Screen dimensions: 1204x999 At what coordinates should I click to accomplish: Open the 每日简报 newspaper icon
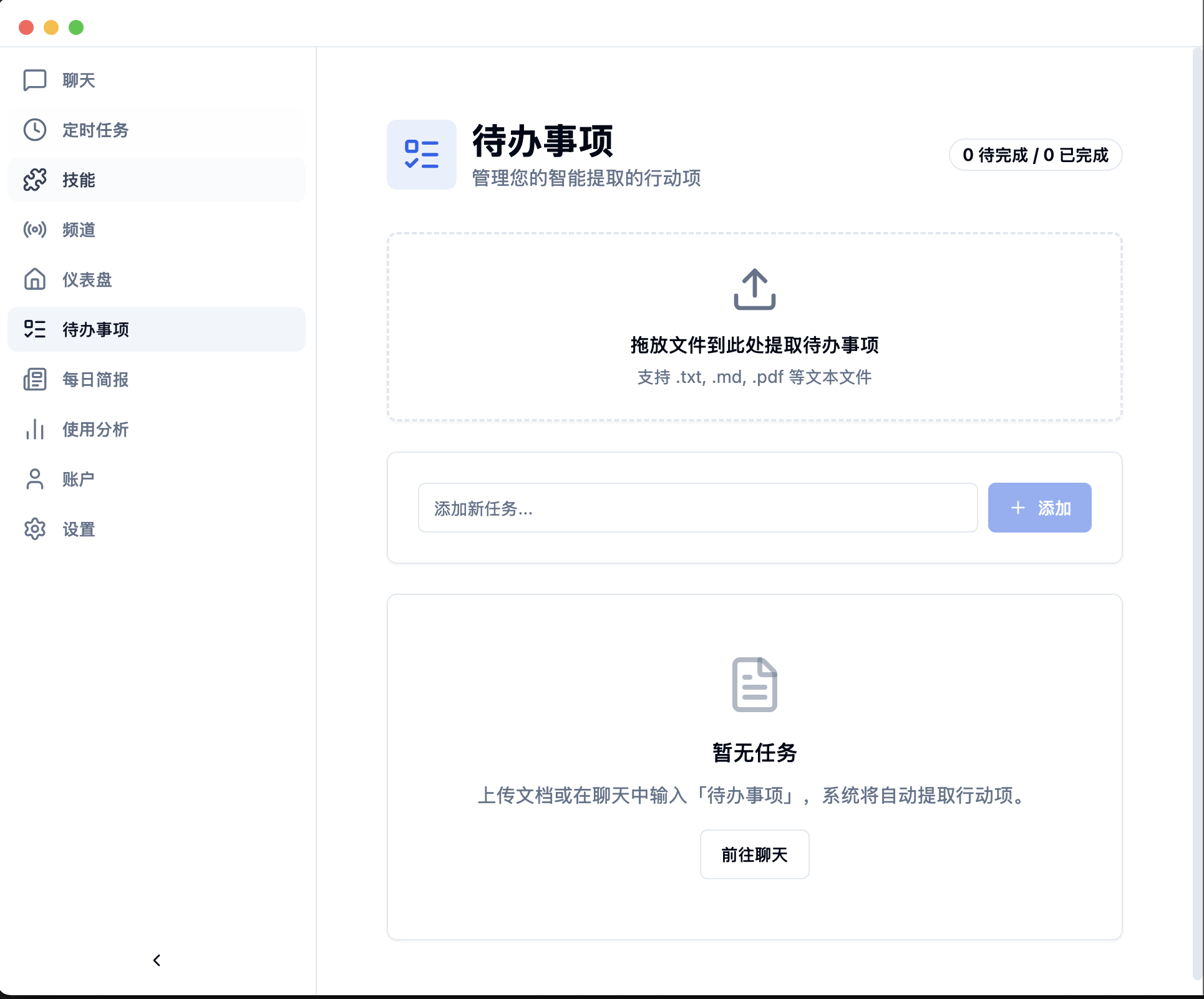[34, 380]
